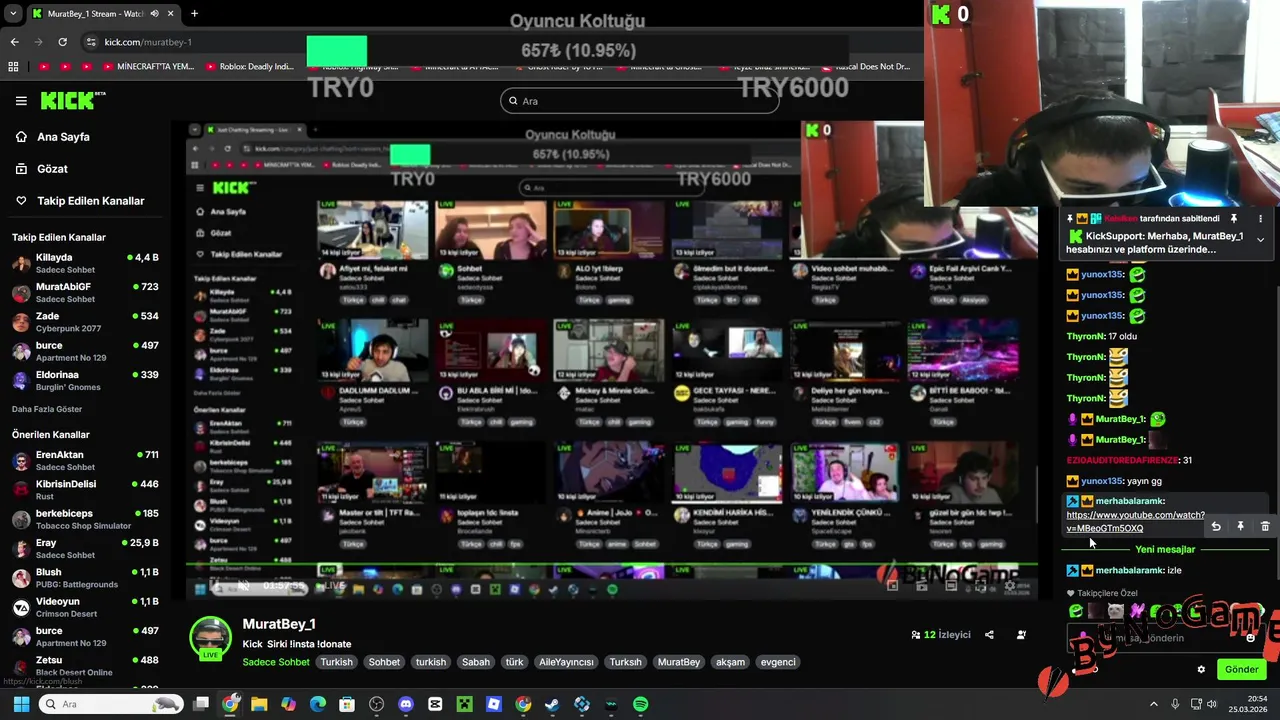Open the MINECRAFT'TA YEM bookmark

pyautogui.click(x=146, y=67)
